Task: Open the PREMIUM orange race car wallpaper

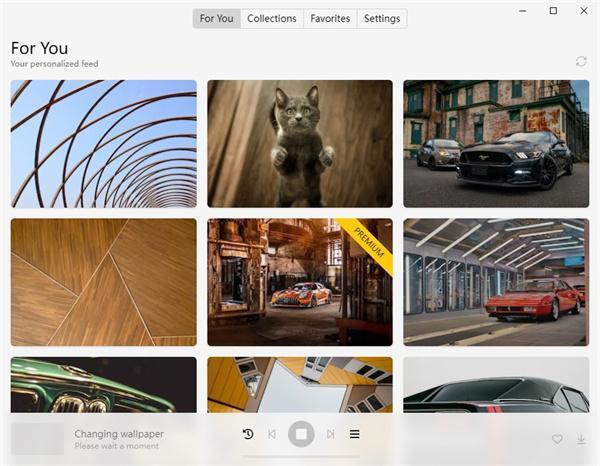Action: pyautogui.click(x=300, y=282)
